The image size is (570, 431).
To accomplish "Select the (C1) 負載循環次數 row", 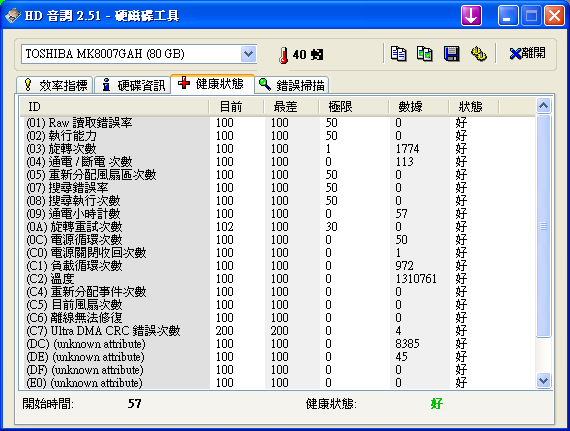I will click(277, 266).
